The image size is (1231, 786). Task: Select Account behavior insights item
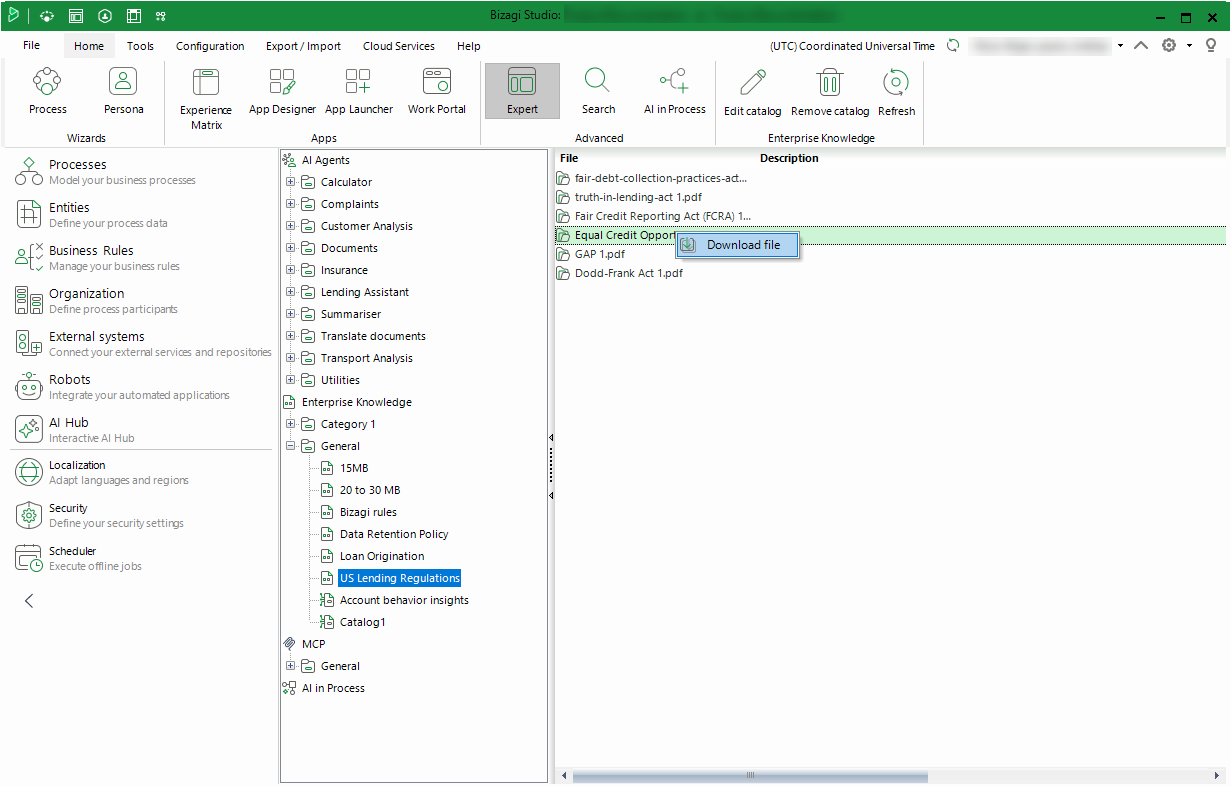point(404,600)
